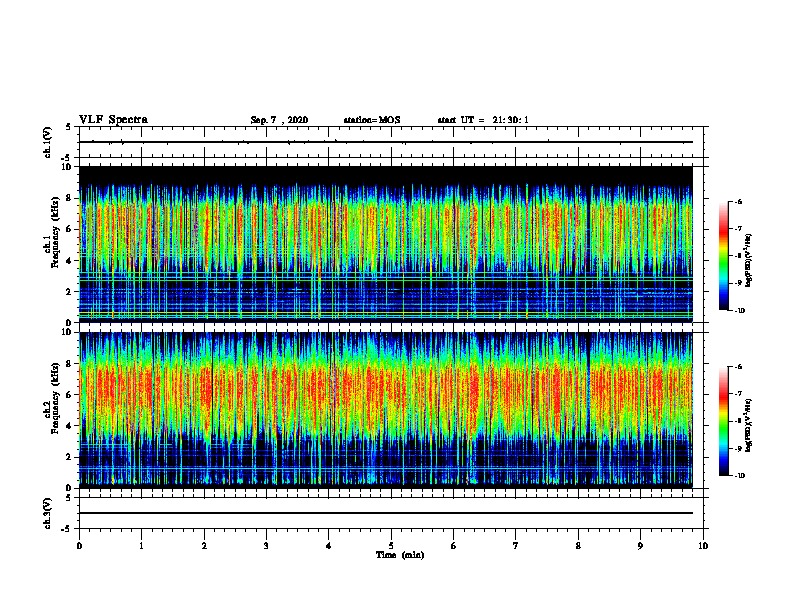Click the "station=MOS" header label
The width and height of the screenshot is (792, 612).
pyautogui.click(x=372, y=120)
